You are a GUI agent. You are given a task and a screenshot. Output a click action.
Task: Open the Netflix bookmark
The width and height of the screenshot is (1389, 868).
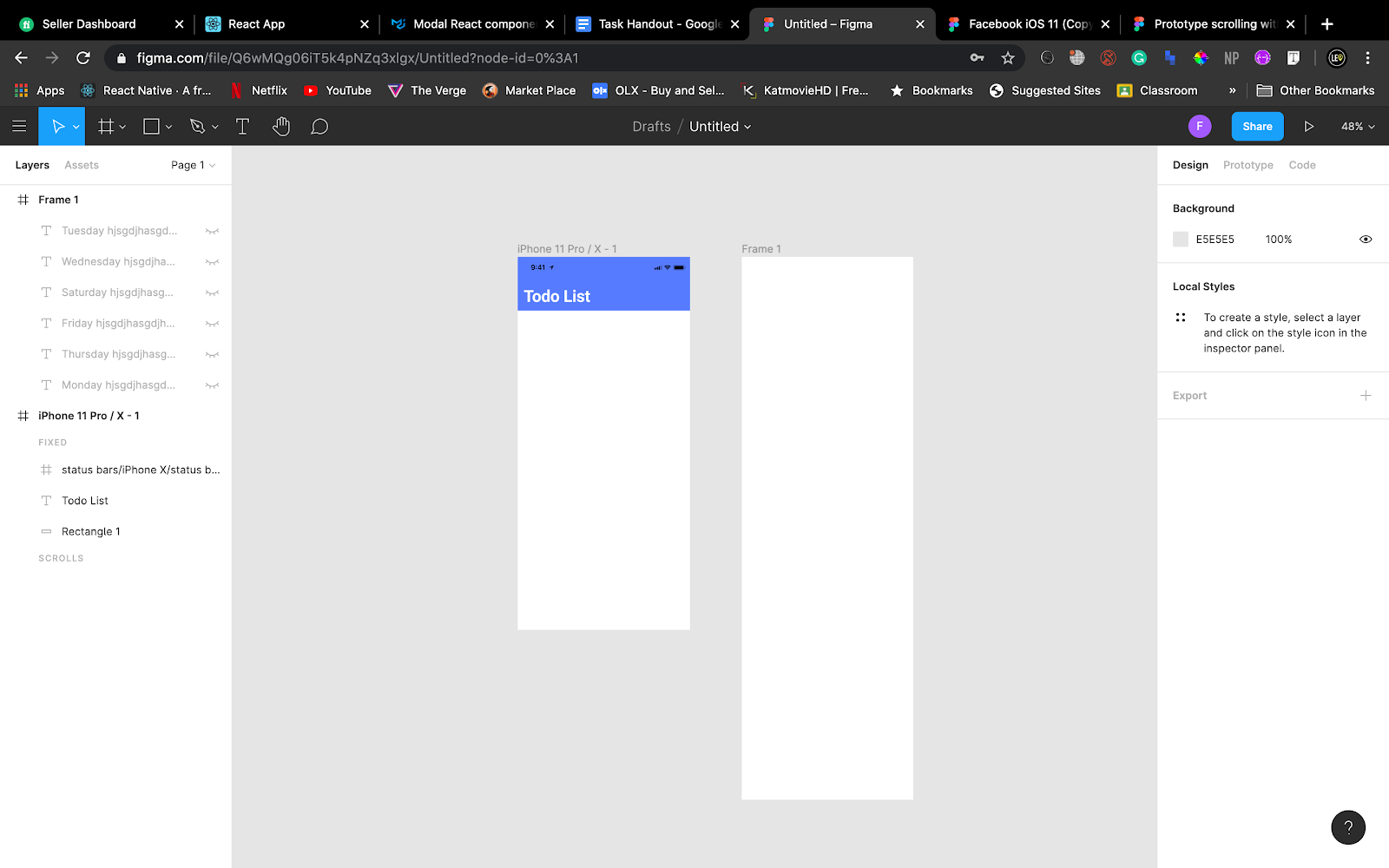[x=259, y=90]
